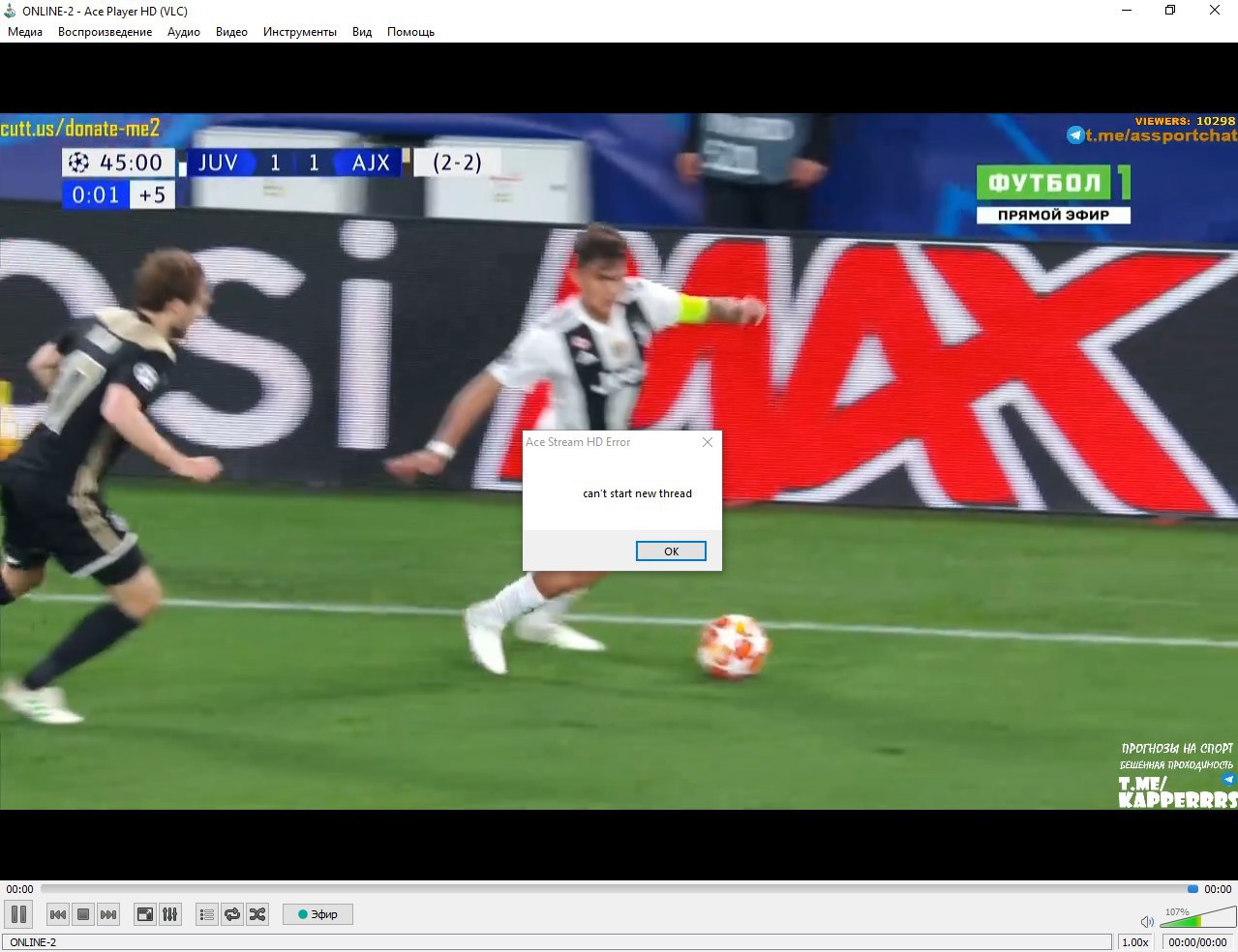Restore down the Ace Player window

coord(1170,11)
